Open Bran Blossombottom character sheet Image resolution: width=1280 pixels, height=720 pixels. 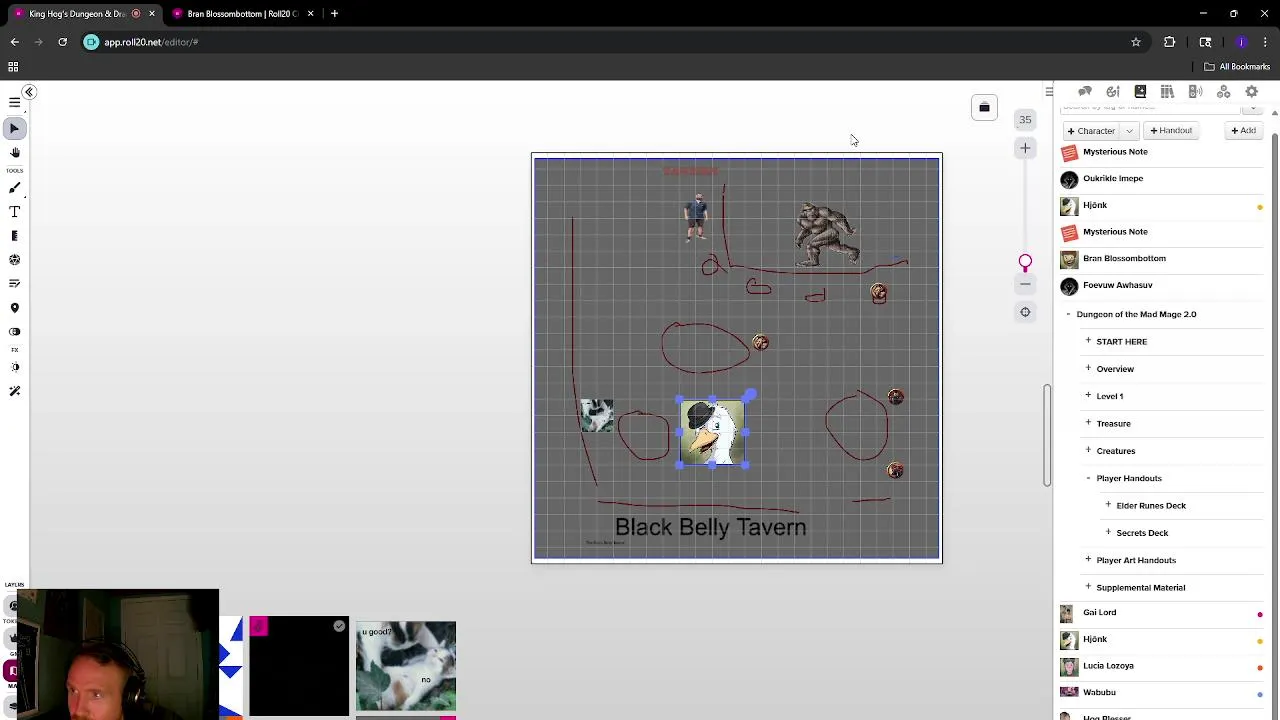point(1124,259)
